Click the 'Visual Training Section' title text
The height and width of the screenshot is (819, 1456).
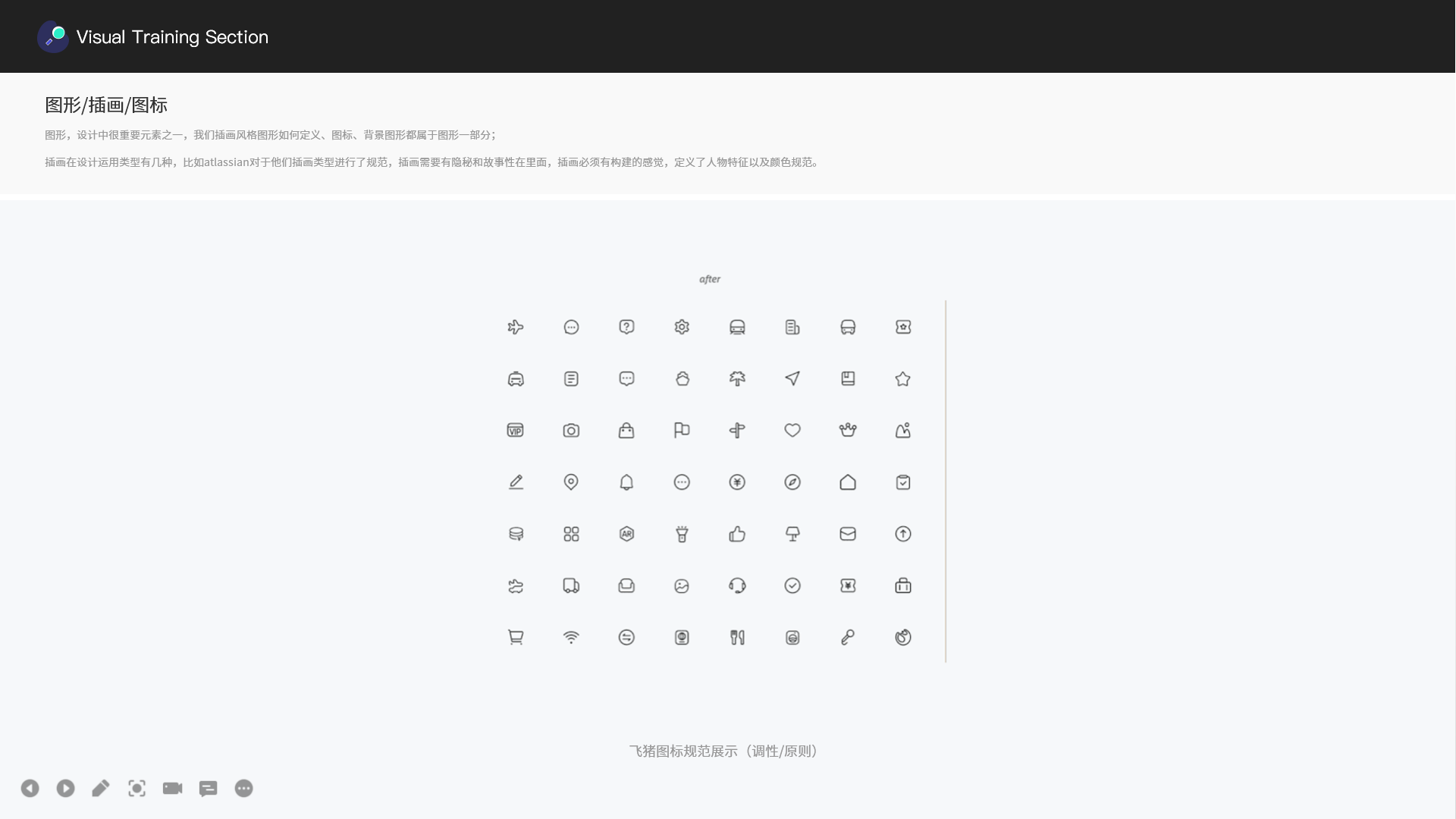(x=172, y=37)
